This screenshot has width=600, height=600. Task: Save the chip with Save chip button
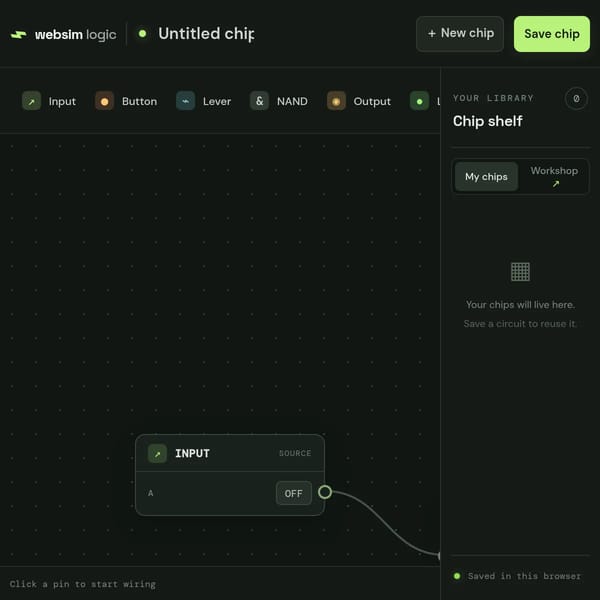tap(552, 34)
